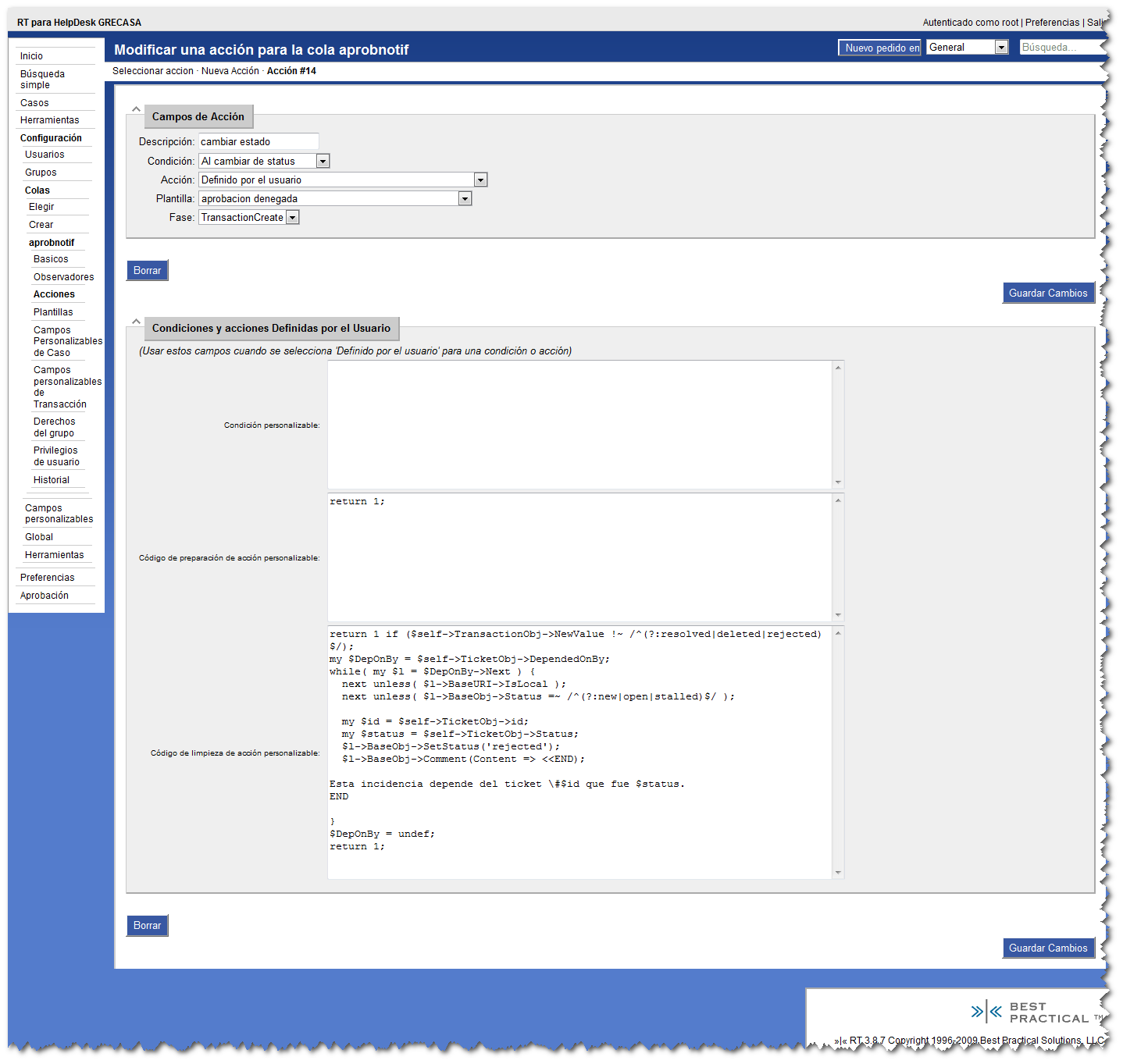The image size is (1123, 1064).
Task: Click the bottom Borrar button
Action: point(147,926)
